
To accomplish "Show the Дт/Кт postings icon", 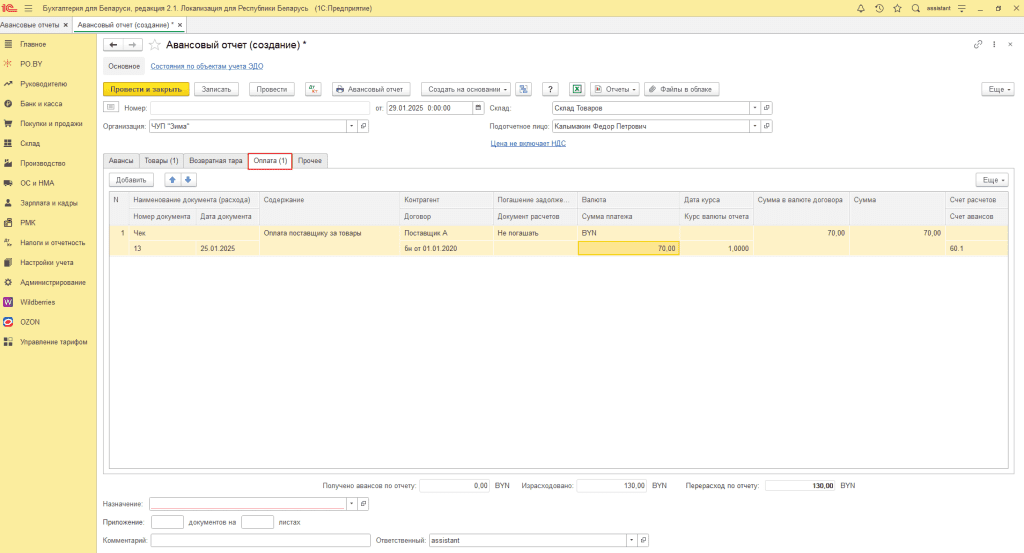I will click(x=313, y=89).
